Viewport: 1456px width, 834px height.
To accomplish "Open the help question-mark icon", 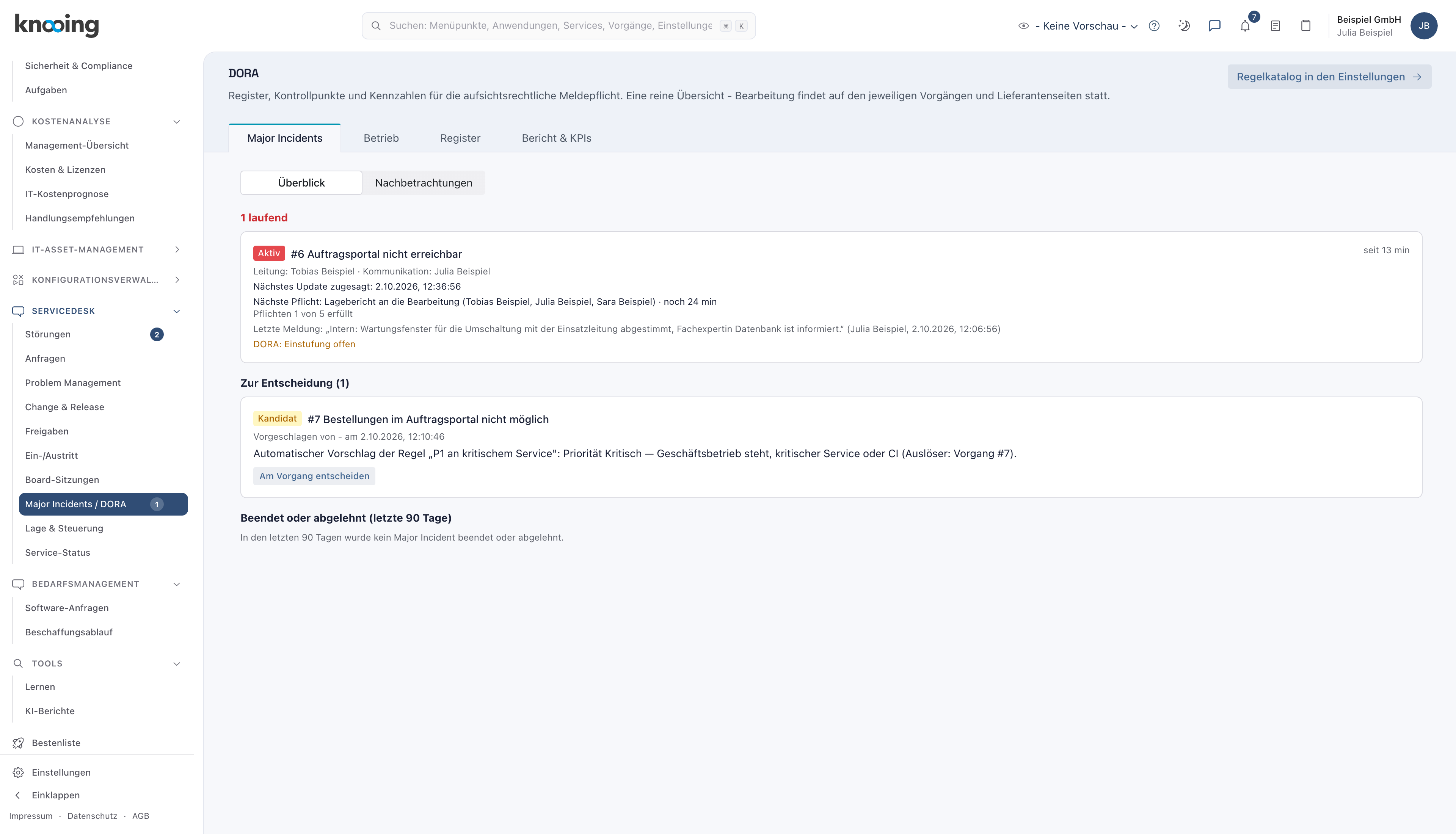I will click(1154, 26).
